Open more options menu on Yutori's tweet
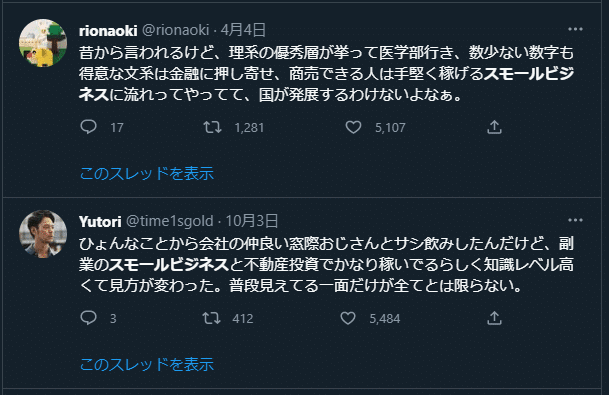The image size is (609, 395). (x=575, y=220)
